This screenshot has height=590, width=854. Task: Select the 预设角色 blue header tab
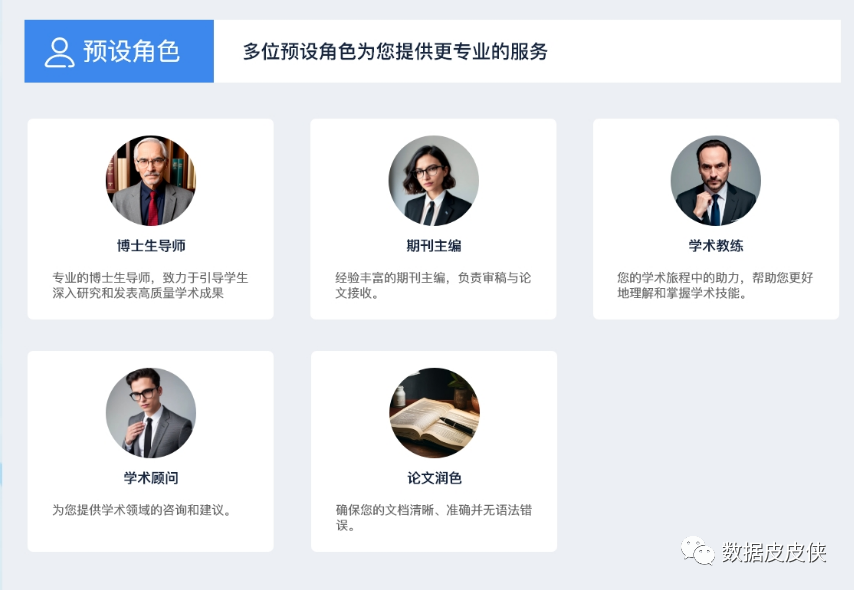[x=119, y=51]
